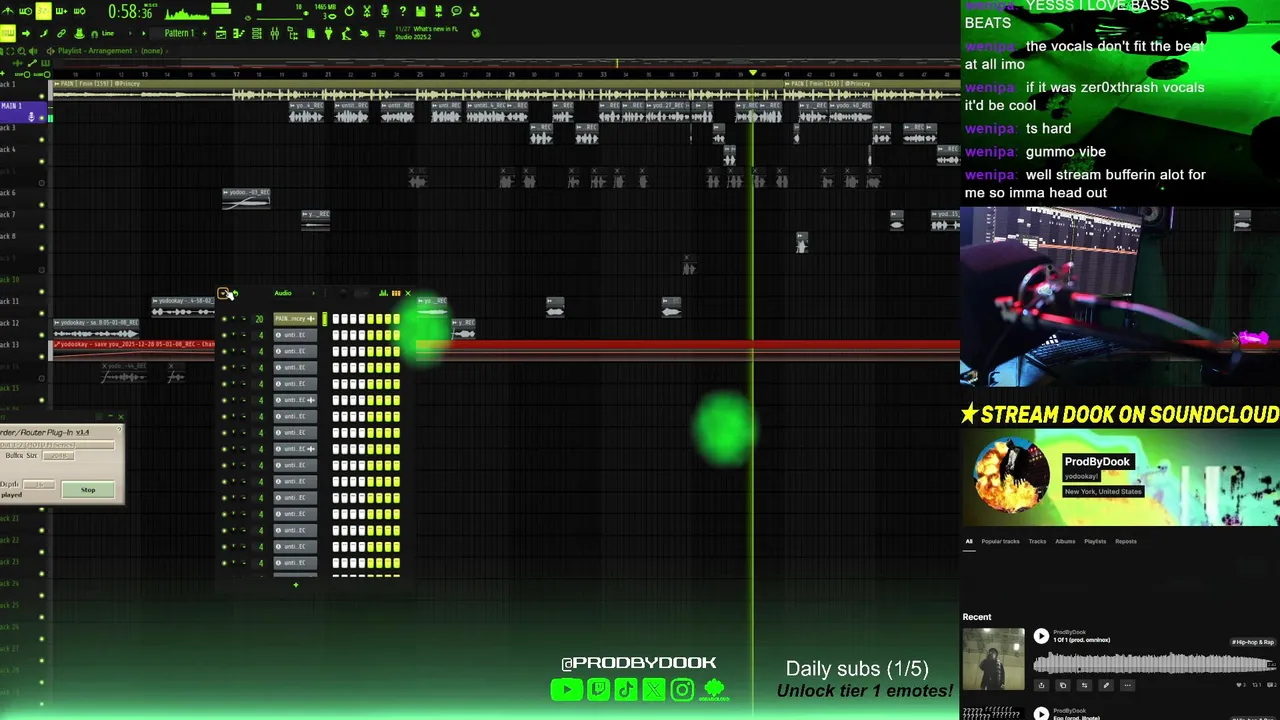
Task: Open the Buffer Size dropdown in the Router Plug-in window
Action: point(59,455)
